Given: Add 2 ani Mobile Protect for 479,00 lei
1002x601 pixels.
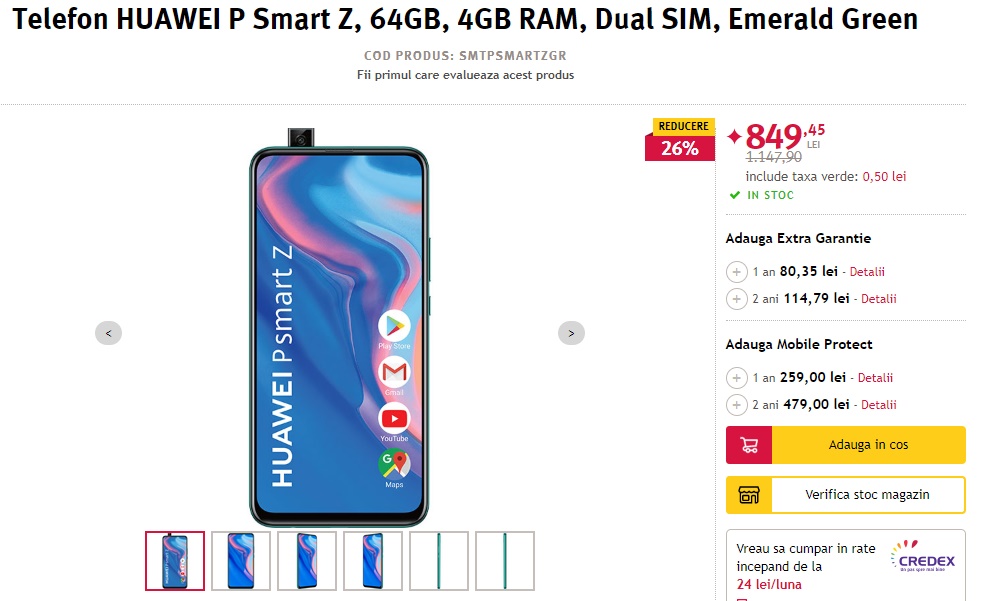Looking at the screenshot, I should (736, 405).
